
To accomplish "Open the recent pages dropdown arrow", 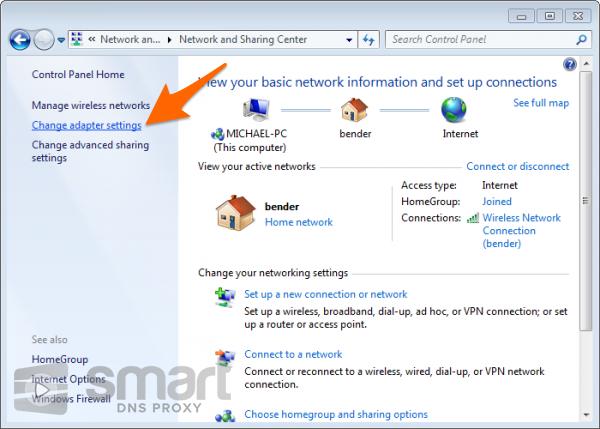I will point(61,40).
